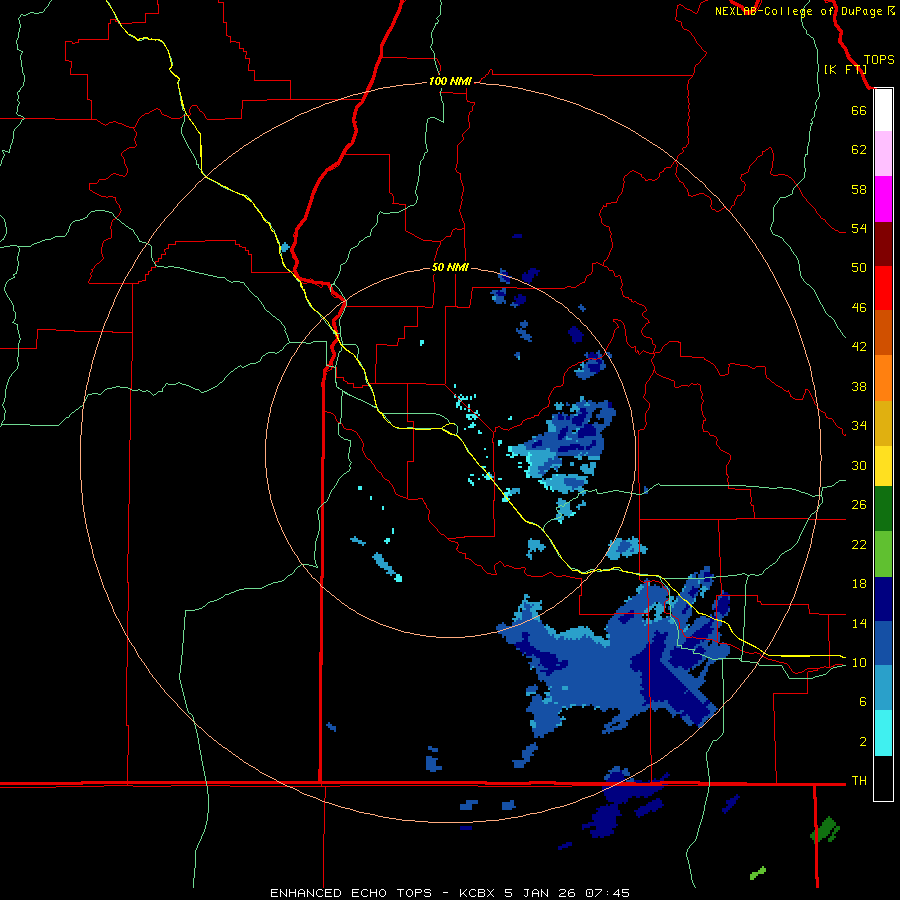
Task: Click the '07:45' timestamp text
Action: click(x=607, y=893)
